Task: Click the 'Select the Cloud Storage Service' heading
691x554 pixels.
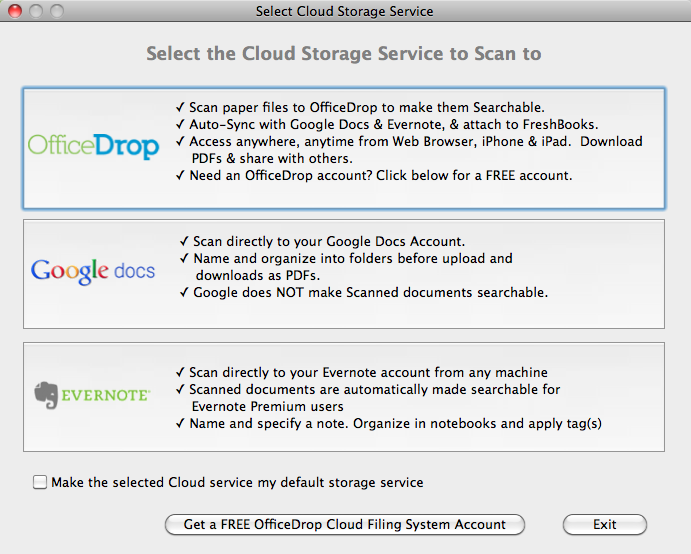Action: tap(344, 53)
